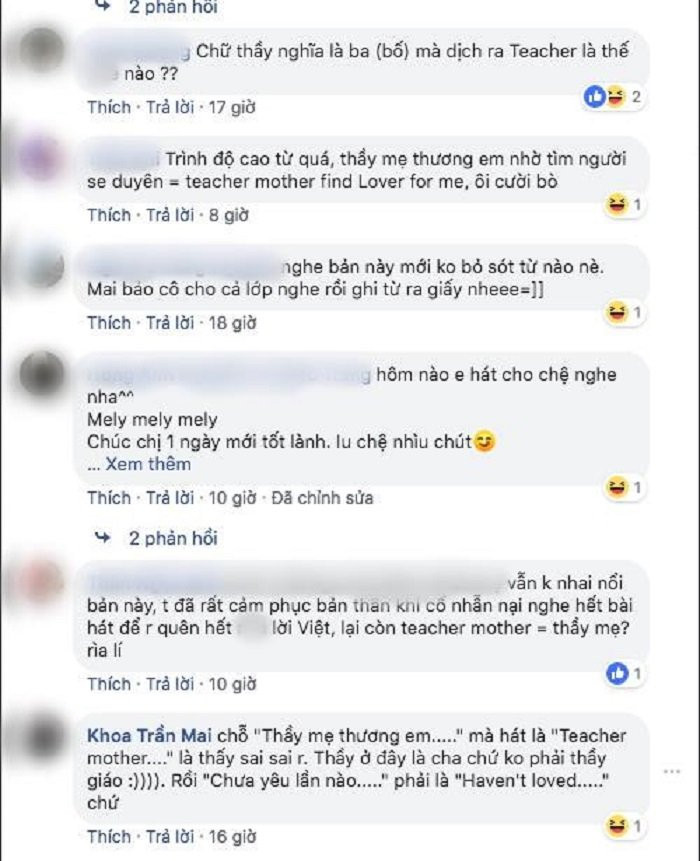Click the commenter avatar beside the first comment
The width and height of the screenshot is (700, 861).
coord(42,51)
